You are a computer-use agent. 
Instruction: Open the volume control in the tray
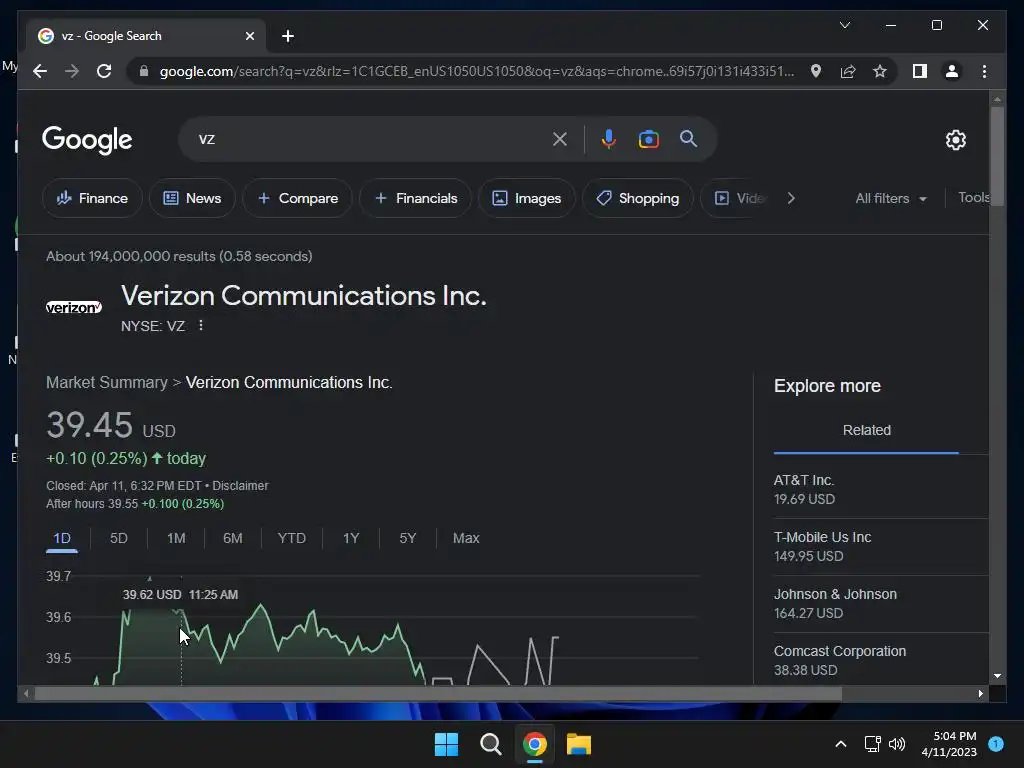point(897,744)
